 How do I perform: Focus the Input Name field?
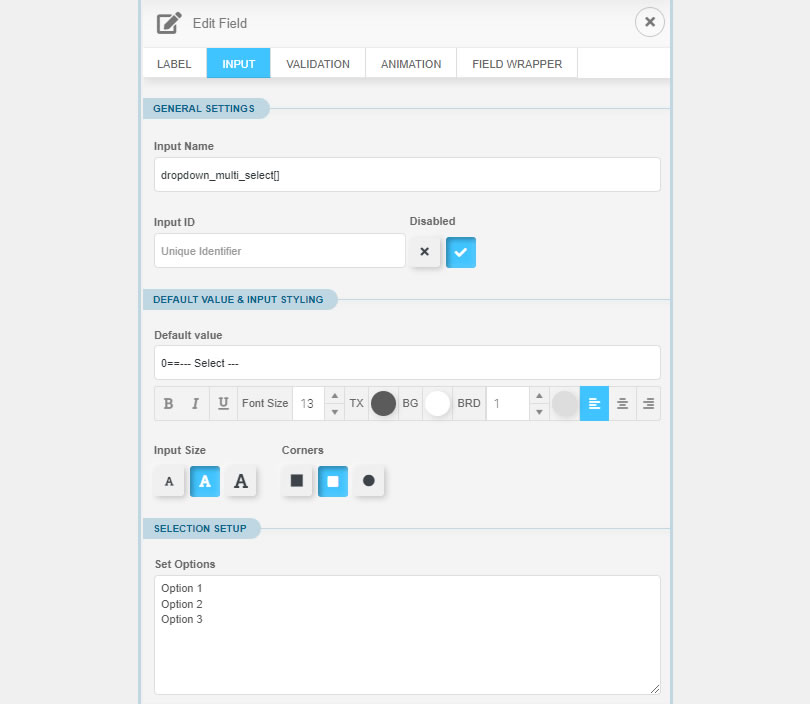click(407, 175)
